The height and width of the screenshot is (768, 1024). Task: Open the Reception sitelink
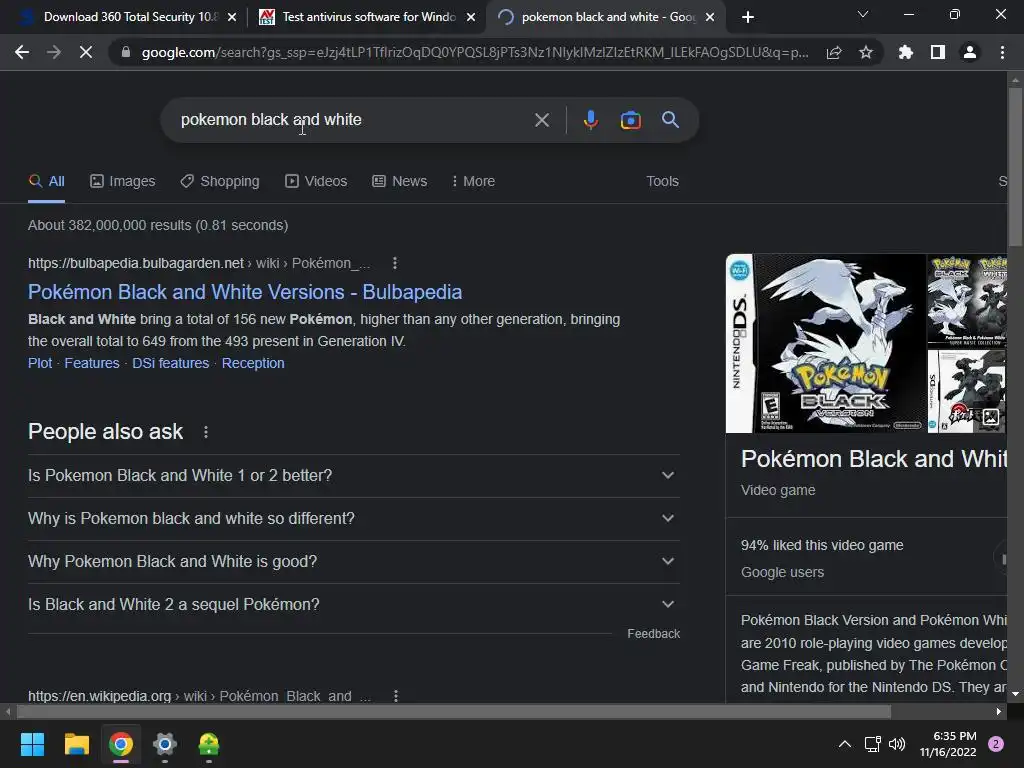pyautogui.click(x=253, y=363)
